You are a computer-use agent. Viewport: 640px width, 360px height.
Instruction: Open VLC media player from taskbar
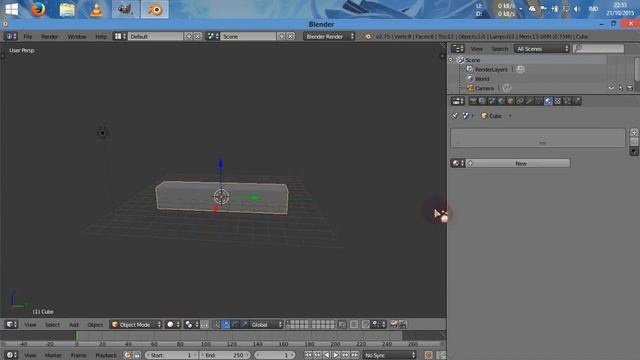click(96, 9)
